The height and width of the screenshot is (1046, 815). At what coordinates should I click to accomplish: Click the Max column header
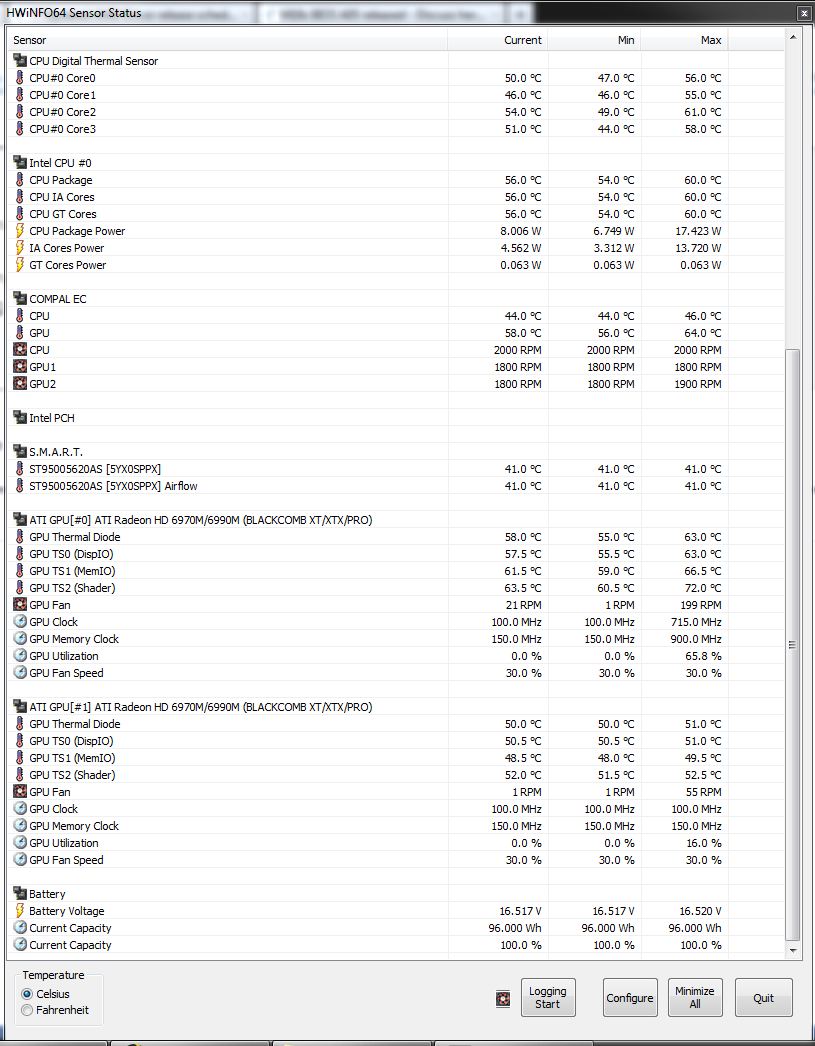pos(684,40)
